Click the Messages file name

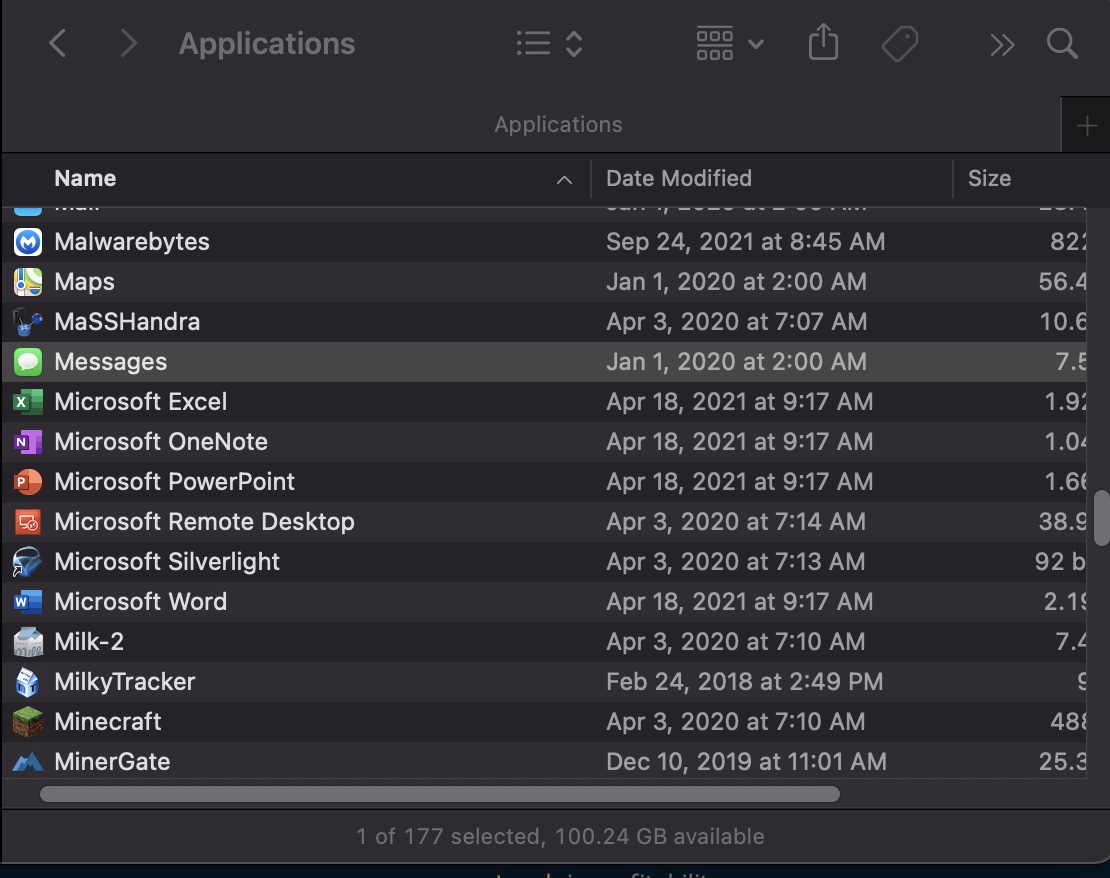click(x=110, y=362)
